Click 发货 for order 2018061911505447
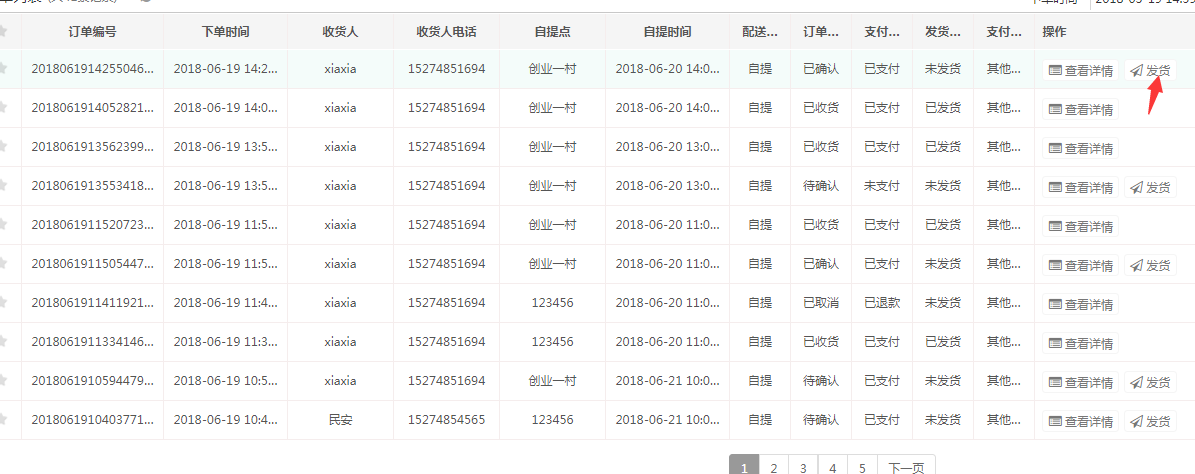Viewport: 1195px width, 474px height. point(1150,265)
